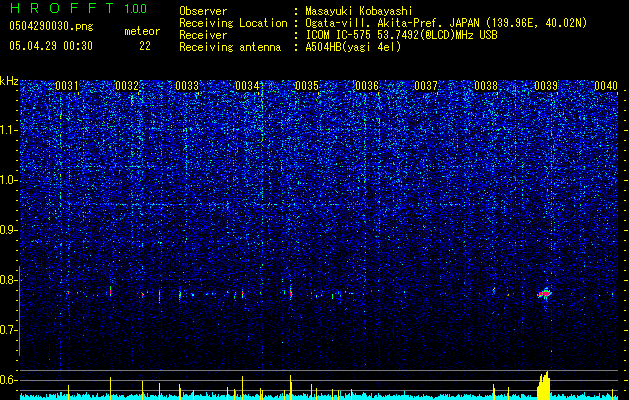Click the 0.6 kHz frequency axis label
This screenshot has width=629, height=400.
click(x=8, y=380)
